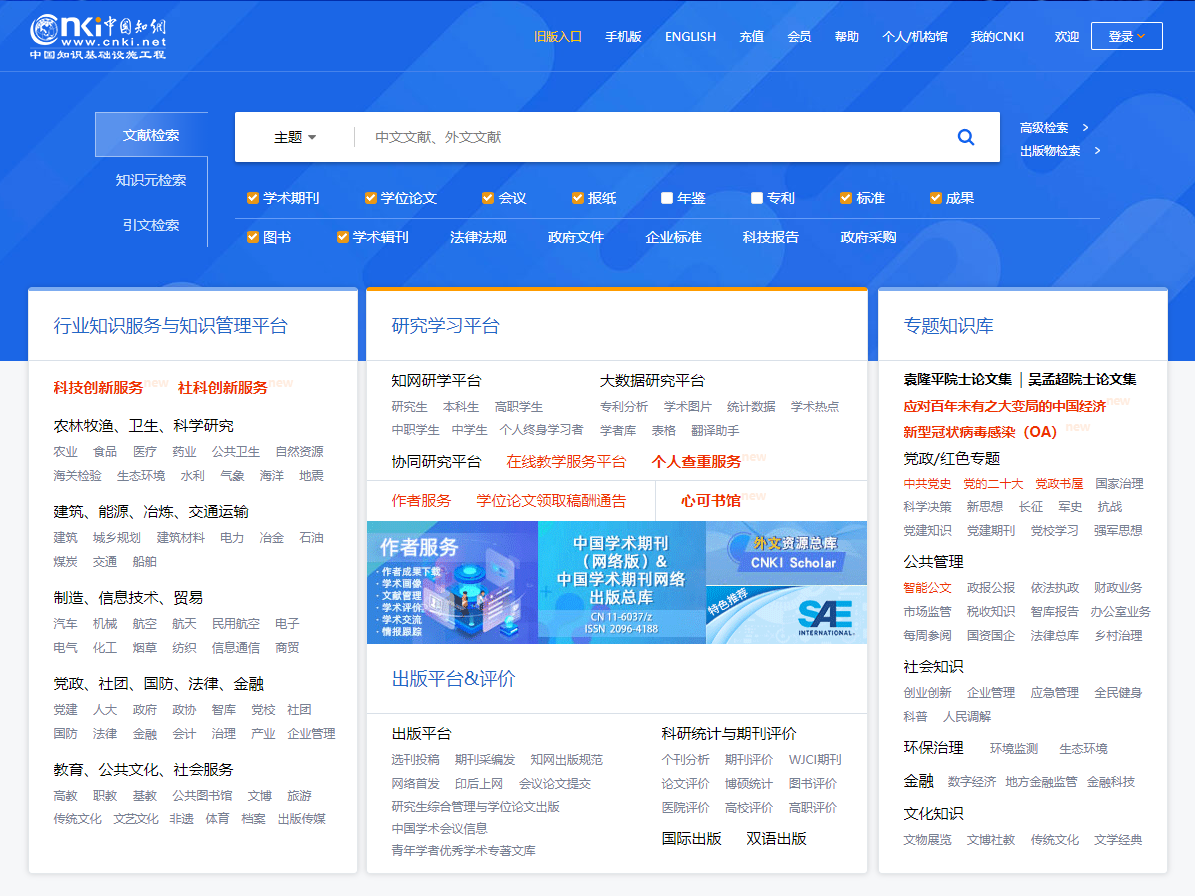The height and width of the screenshot is (896, 1195).
Task: Open 心可书馆 link
Action: tap(711, 501)
